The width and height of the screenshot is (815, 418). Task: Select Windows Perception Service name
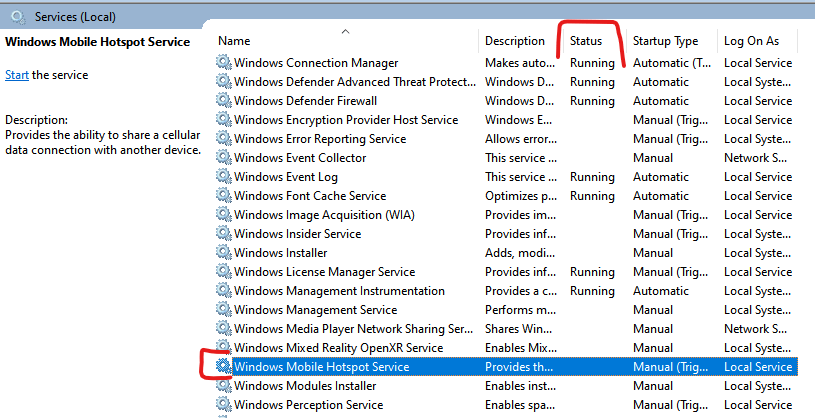309,405
